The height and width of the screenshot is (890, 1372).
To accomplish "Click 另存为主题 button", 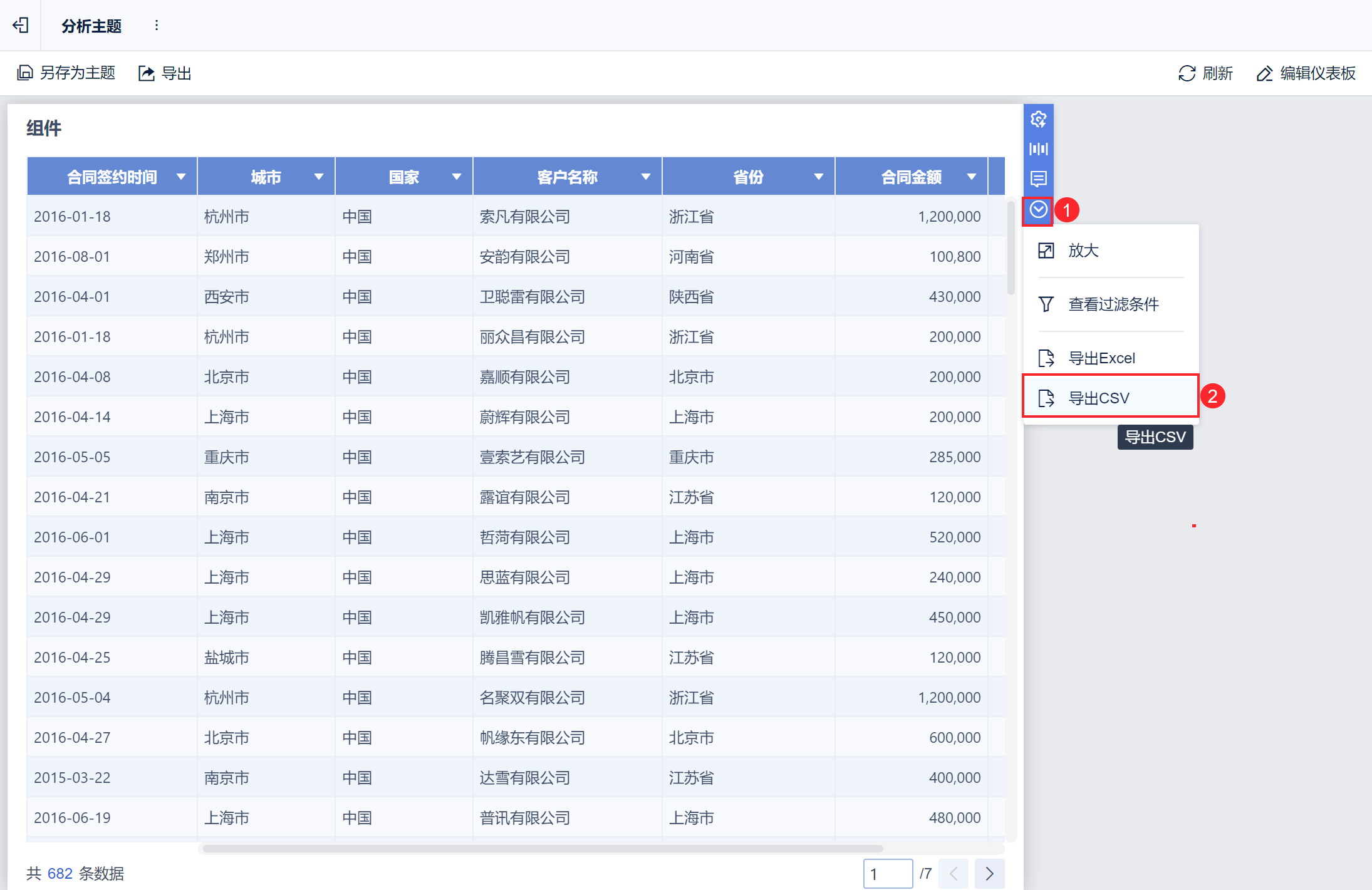I will click(x=66, y=73).
